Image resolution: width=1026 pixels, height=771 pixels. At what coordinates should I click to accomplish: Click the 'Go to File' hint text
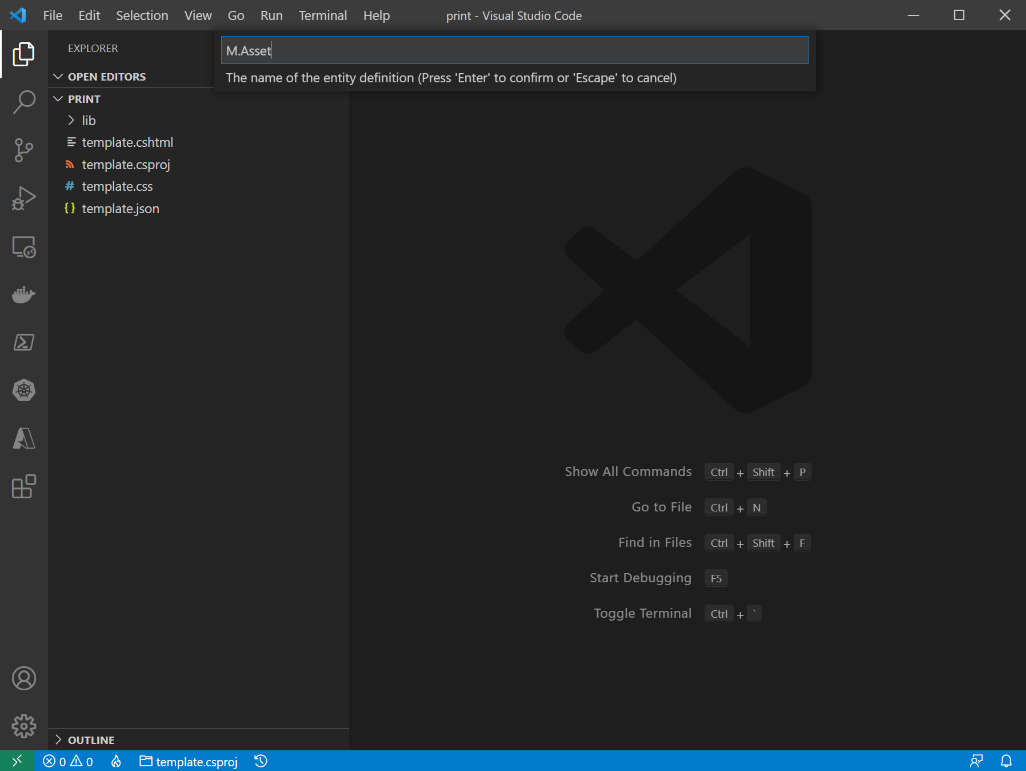[662, 507]
